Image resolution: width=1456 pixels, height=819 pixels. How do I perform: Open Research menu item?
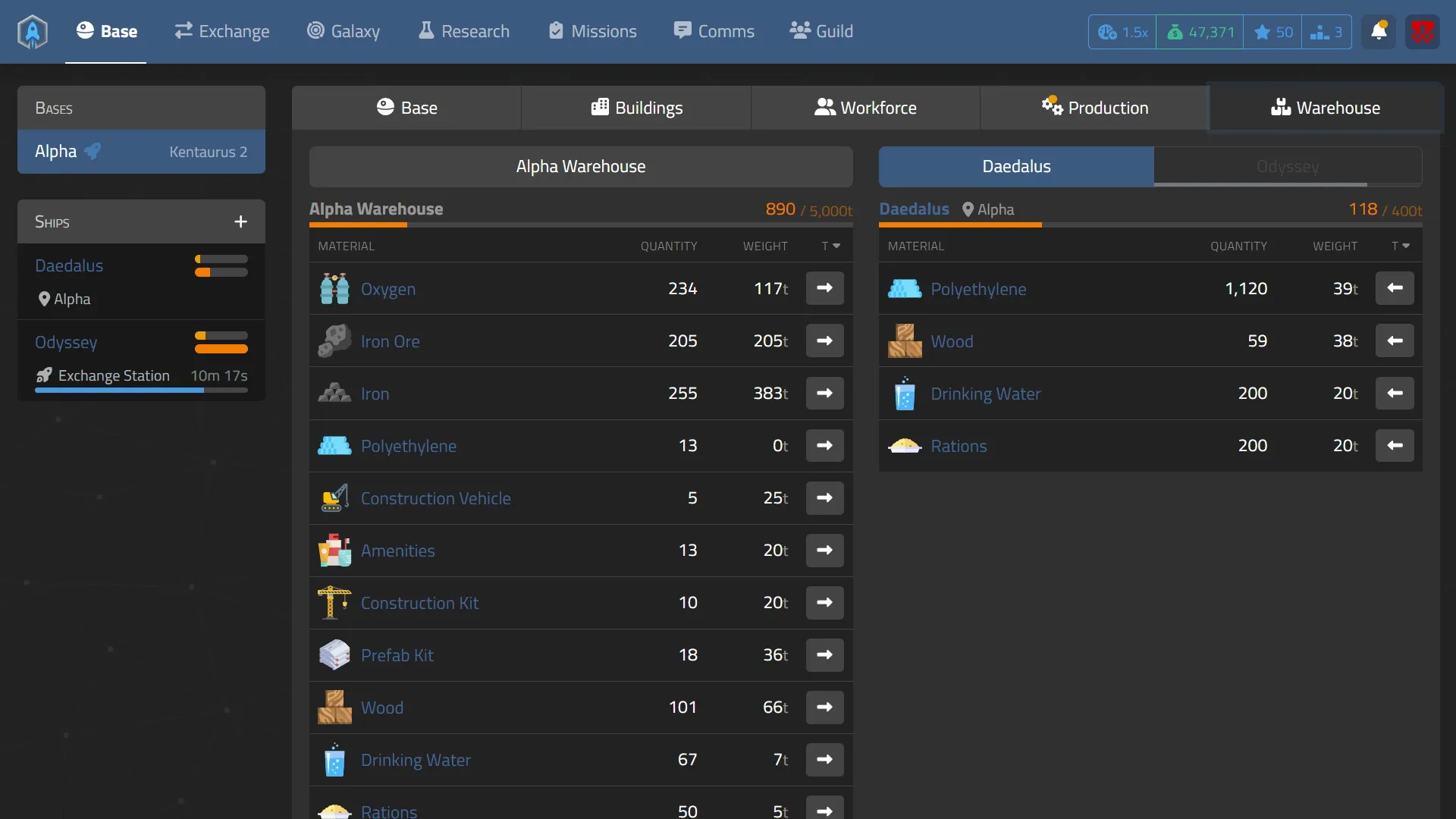click(464, 31)
